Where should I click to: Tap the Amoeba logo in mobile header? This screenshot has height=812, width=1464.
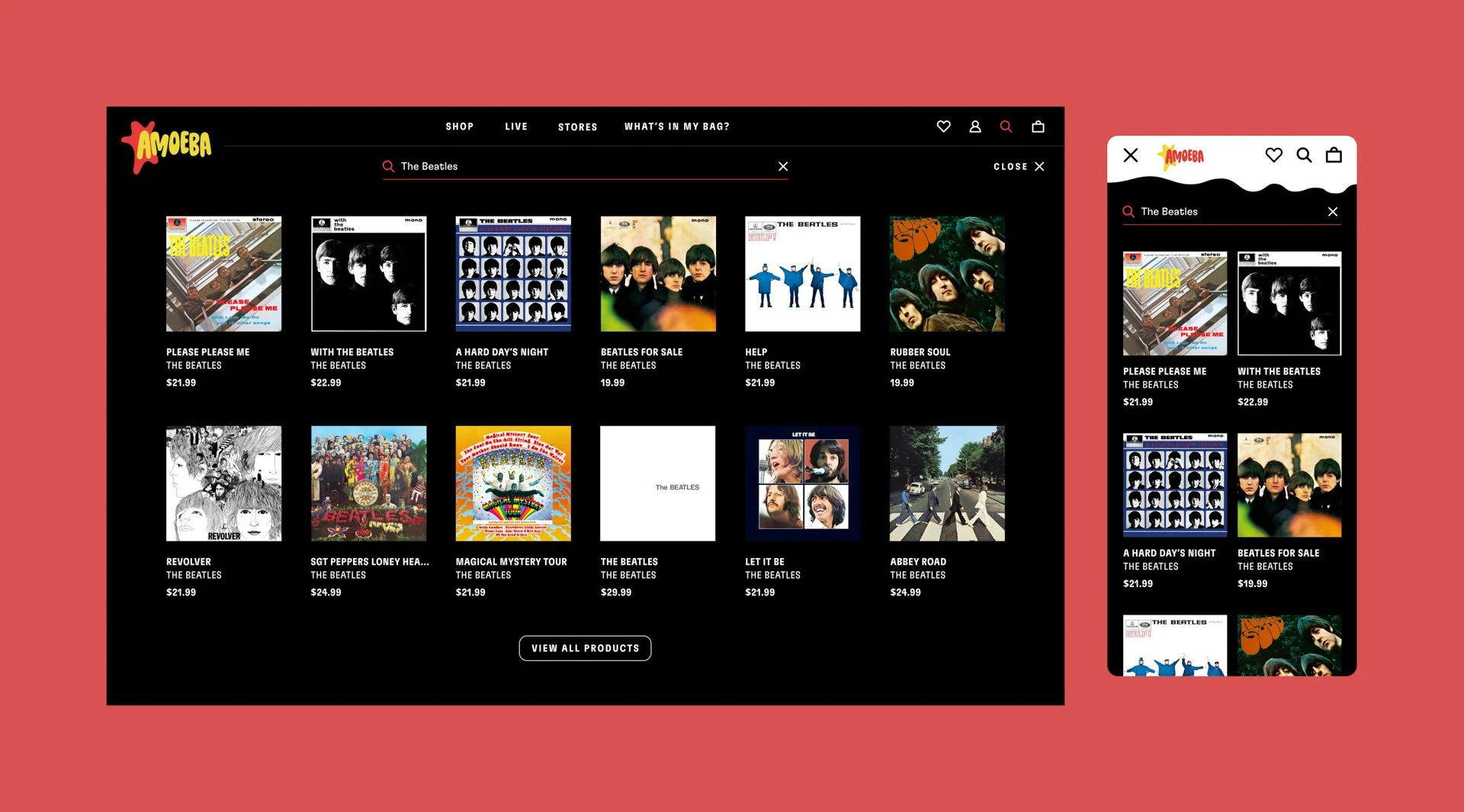point(1181,157)
